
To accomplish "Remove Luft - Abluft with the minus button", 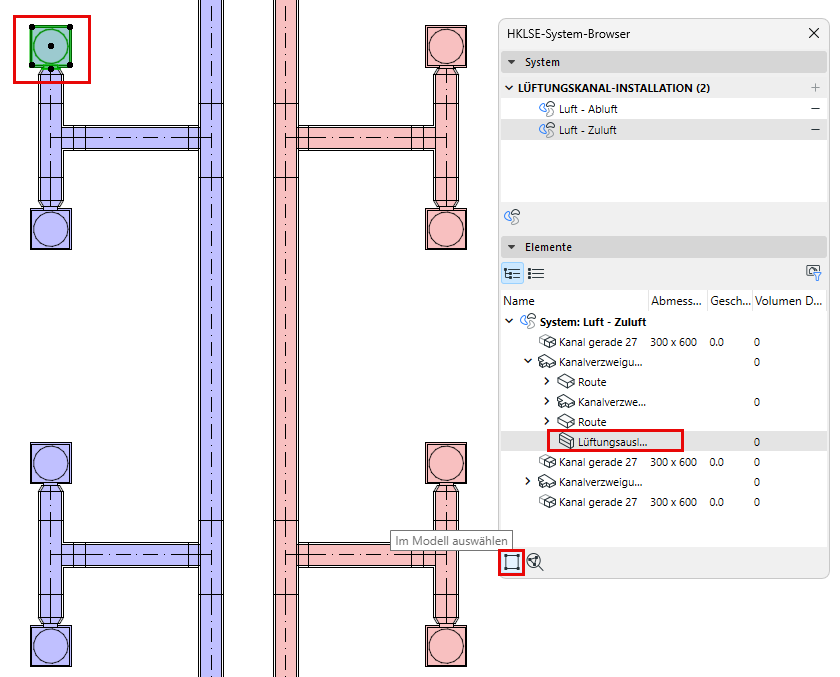I will (x=815, y=109).
